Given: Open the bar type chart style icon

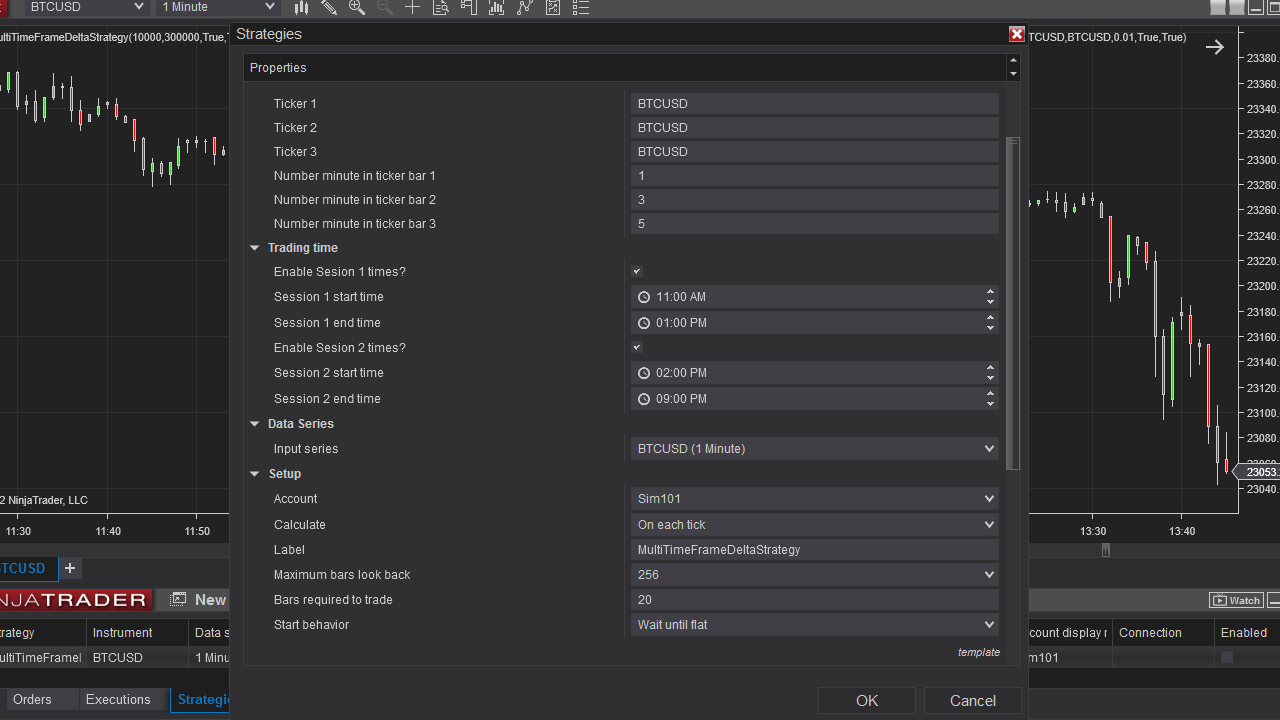Looking at the screenshot, I should [301, 7].
